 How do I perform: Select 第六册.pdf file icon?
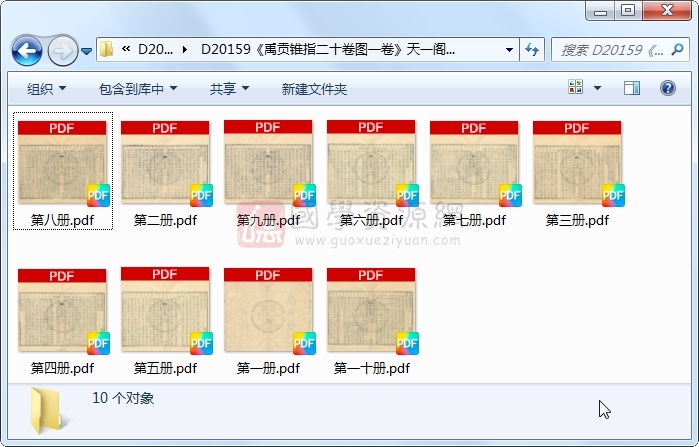372,164
